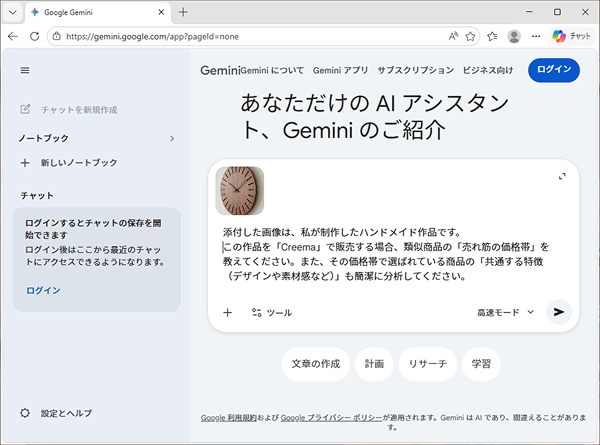Click the Gemini logo text
The width and height of the screenshot is (600, 445).
pyautogui.click(x=220, y=70)
